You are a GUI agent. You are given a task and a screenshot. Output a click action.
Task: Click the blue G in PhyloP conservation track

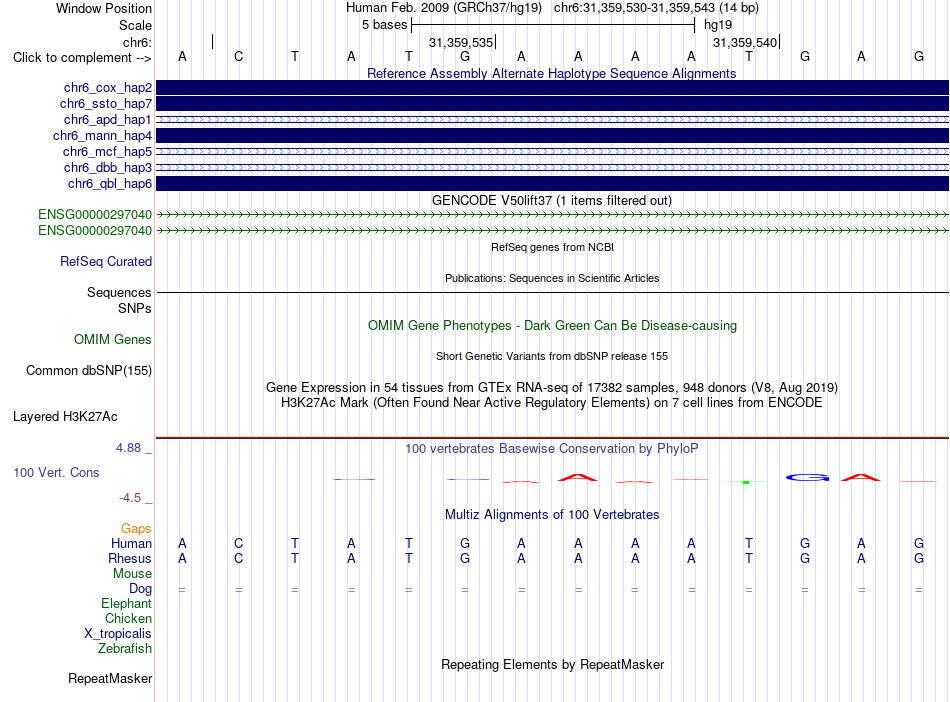coord(807,478)
